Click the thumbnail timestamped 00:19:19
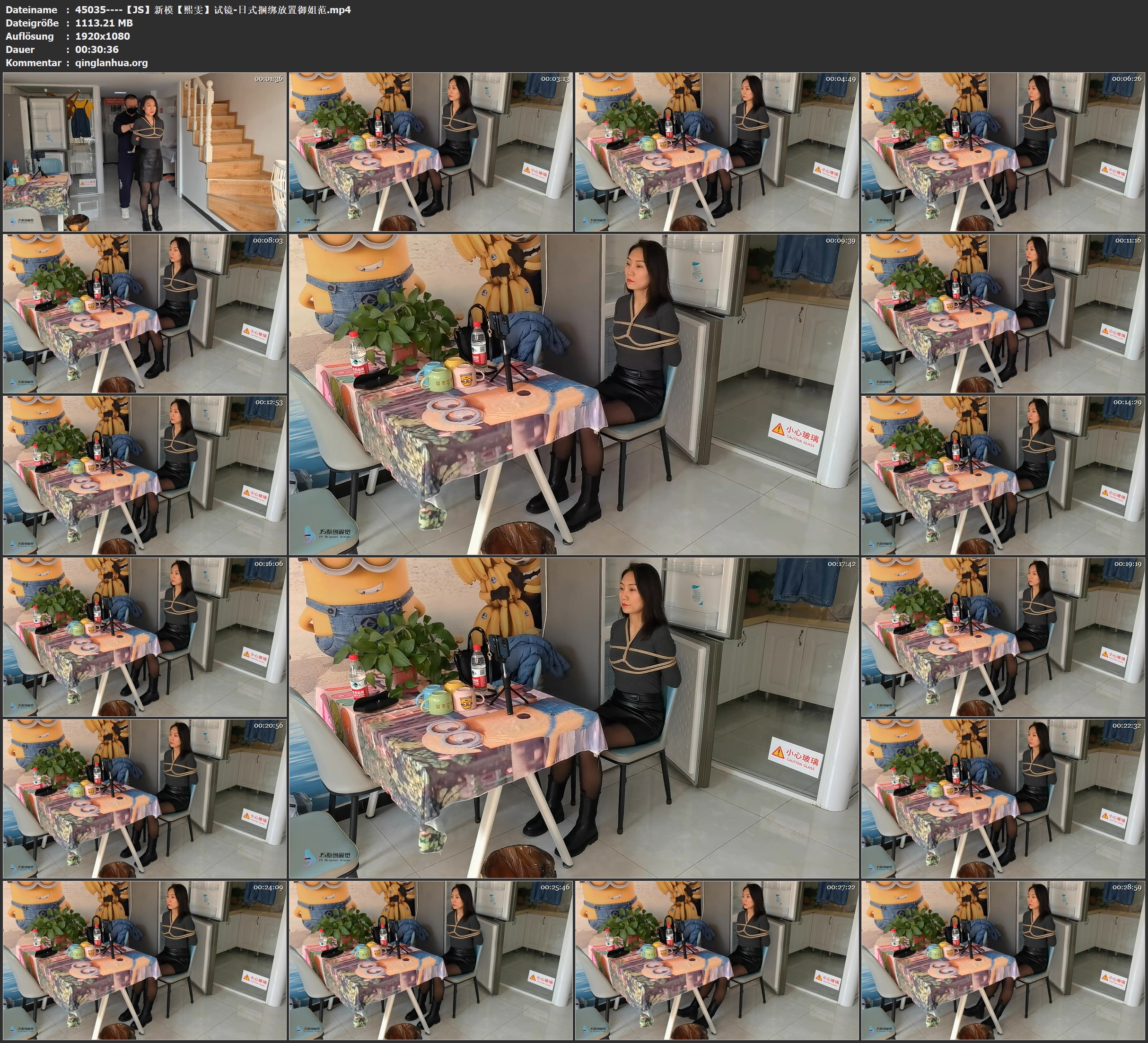The image size is (1148, 1043). point(1003,637)
